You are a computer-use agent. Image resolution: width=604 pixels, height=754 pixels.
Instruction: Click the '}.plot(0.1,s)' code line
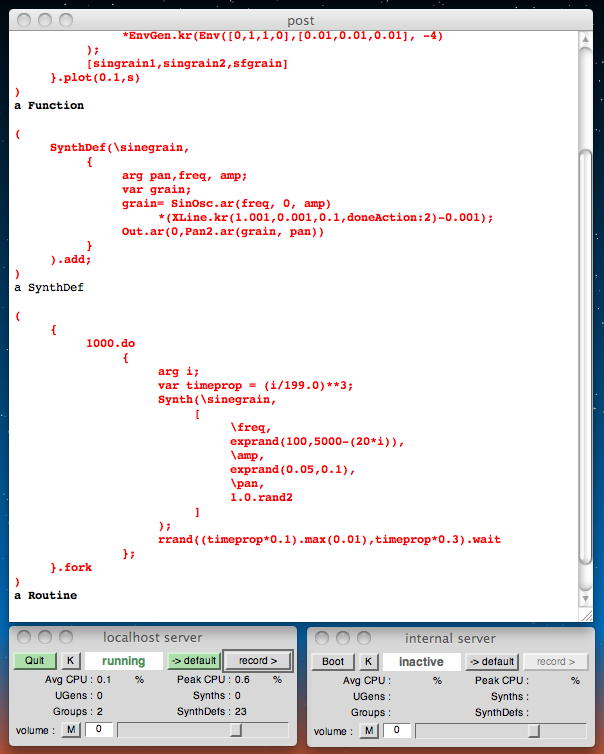(95, 77)
